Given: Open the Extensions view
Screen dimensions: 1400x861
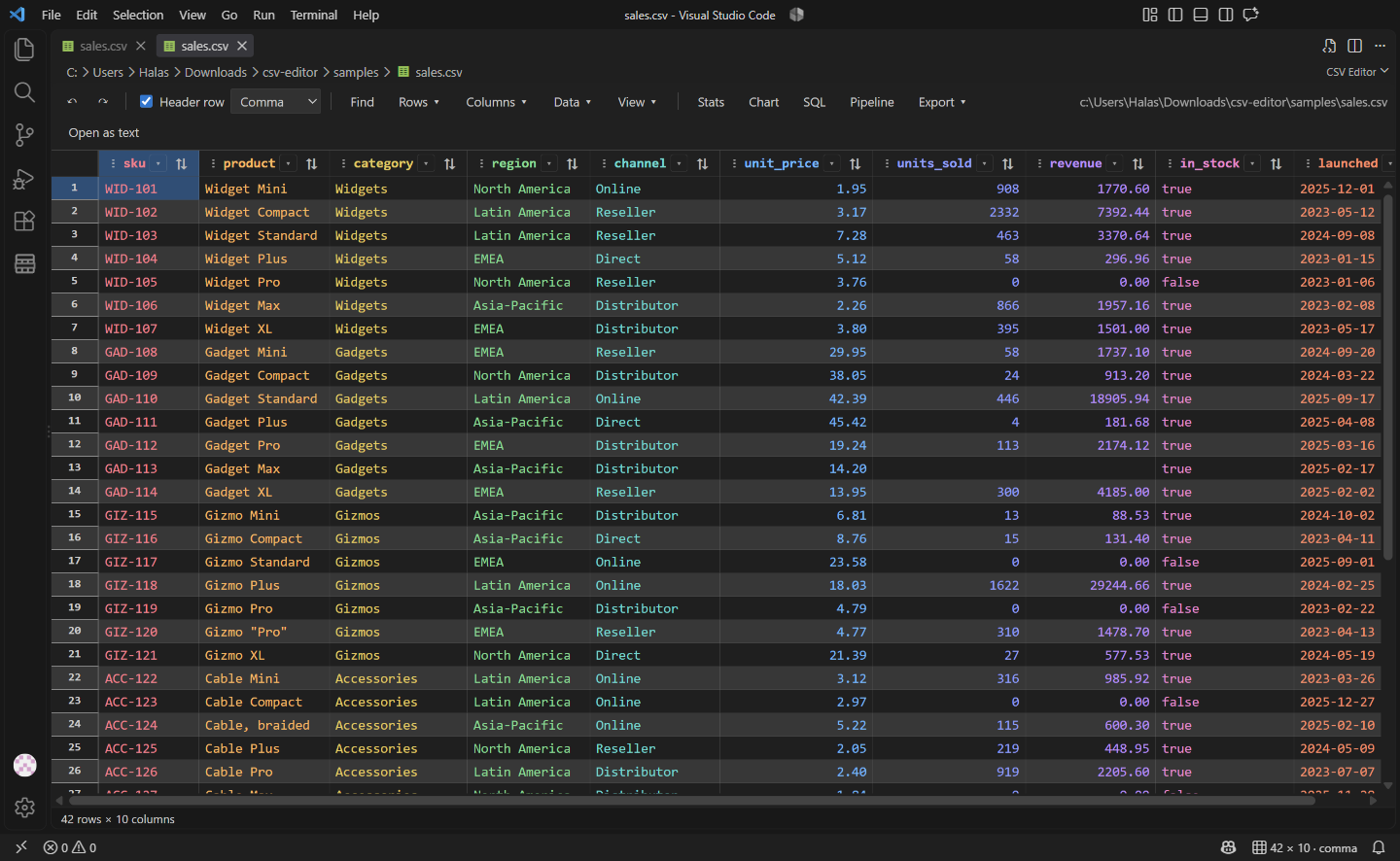Looking at the screenshot, I should click(x=24, y=221).
